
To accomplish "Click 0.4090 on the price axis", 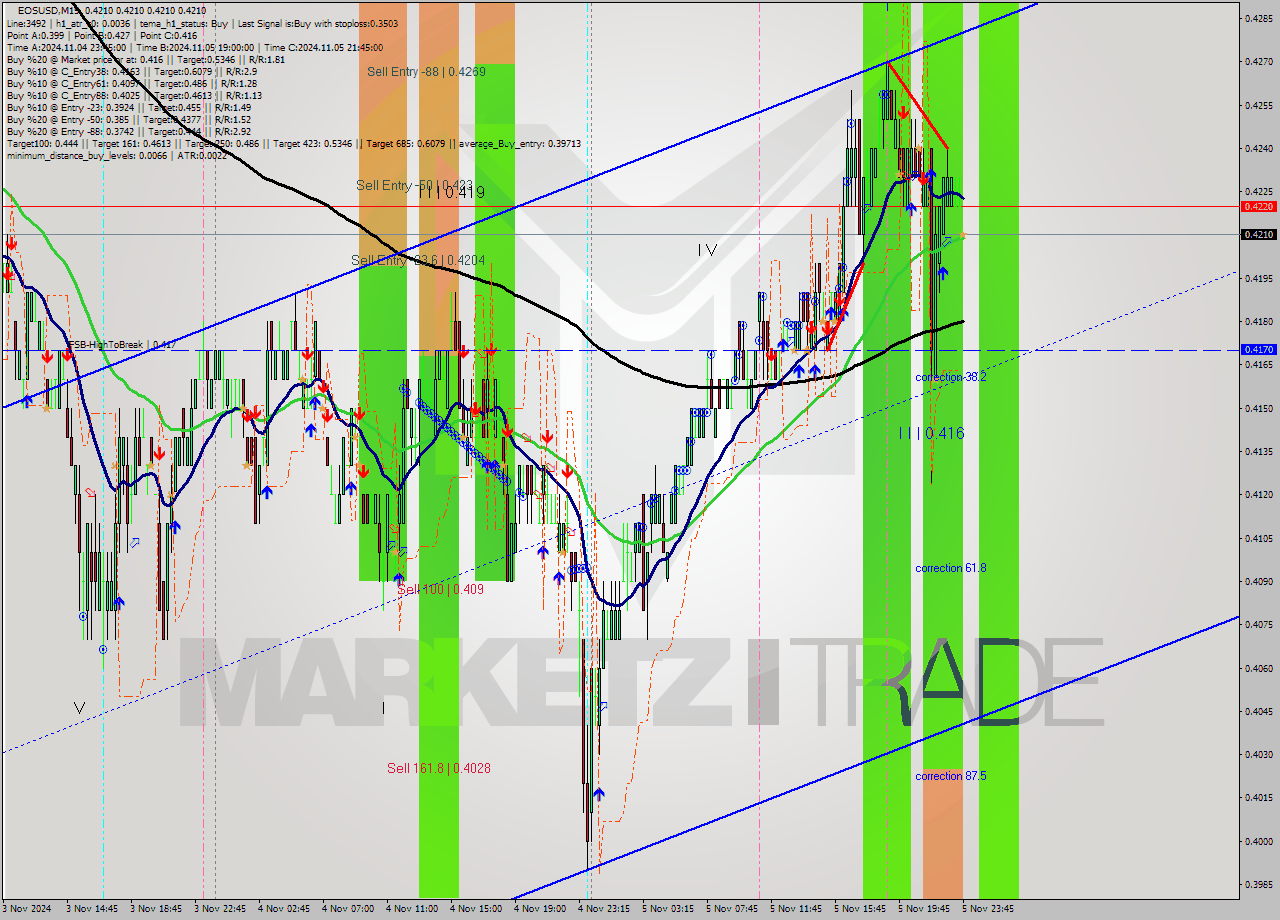I will (x=1258, y=581).
